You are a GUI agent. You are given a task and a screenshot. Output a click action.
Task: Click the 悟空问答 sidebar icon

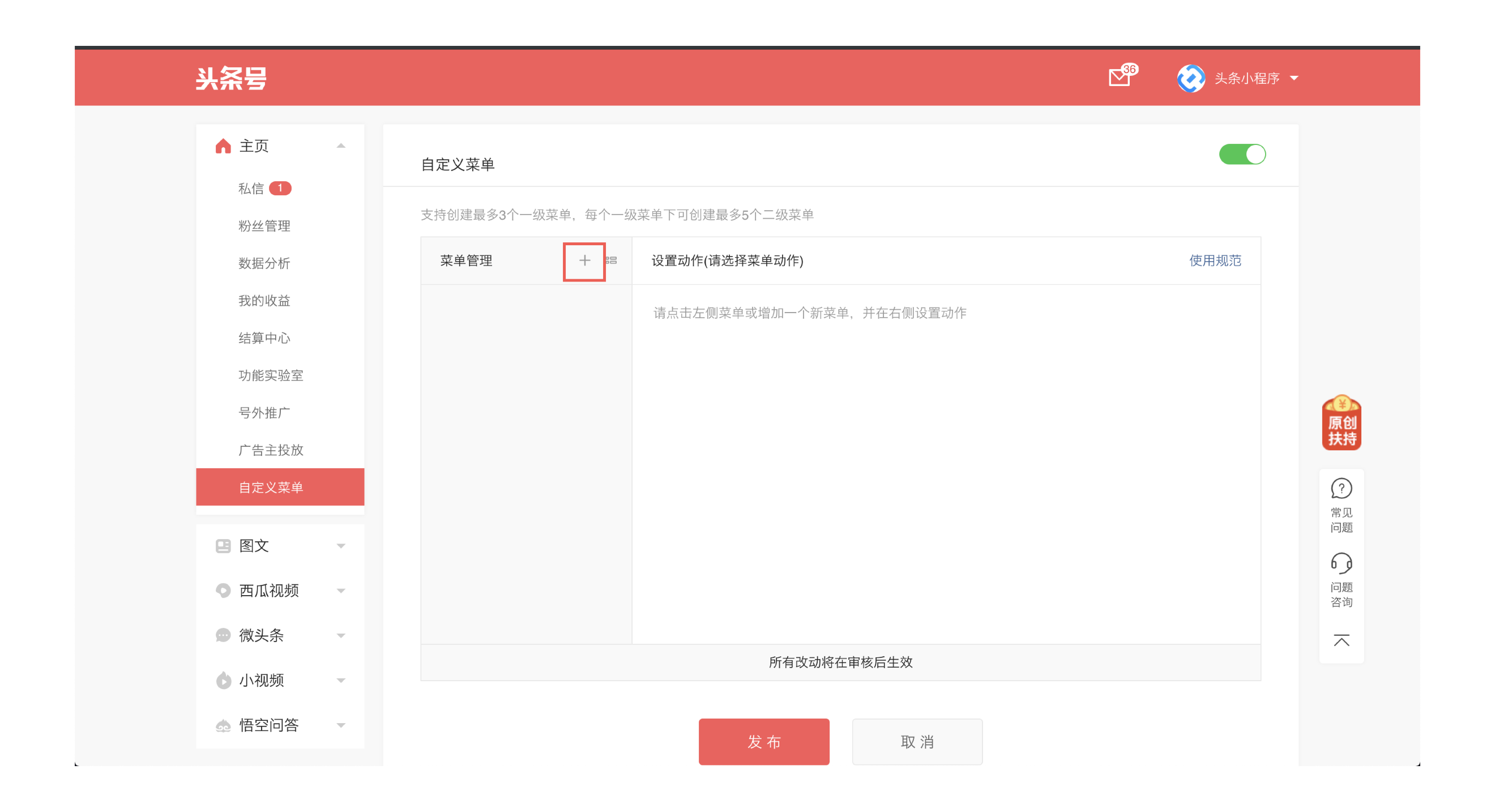coord(223,725)
